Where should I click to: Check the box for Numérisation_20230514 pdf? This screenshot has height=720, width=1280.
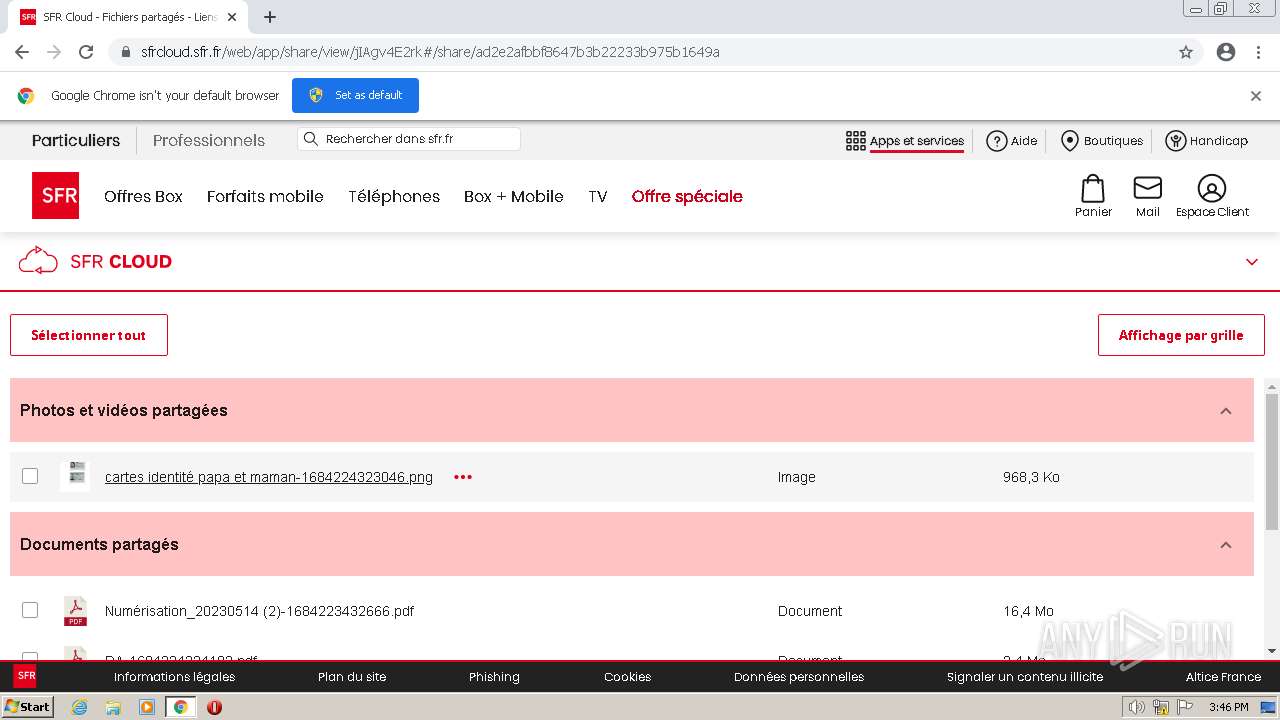pos(30,610)
